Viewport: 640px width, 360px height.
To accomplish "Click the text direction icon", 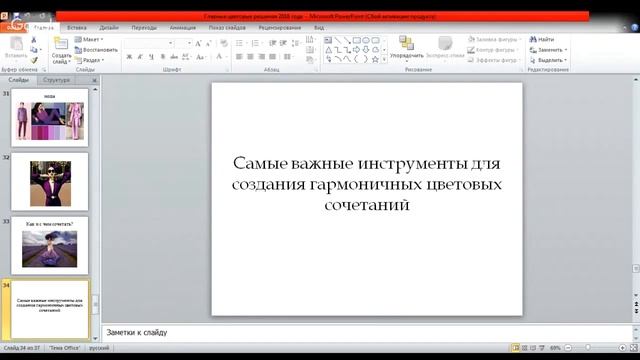I will tap(311, 40).
